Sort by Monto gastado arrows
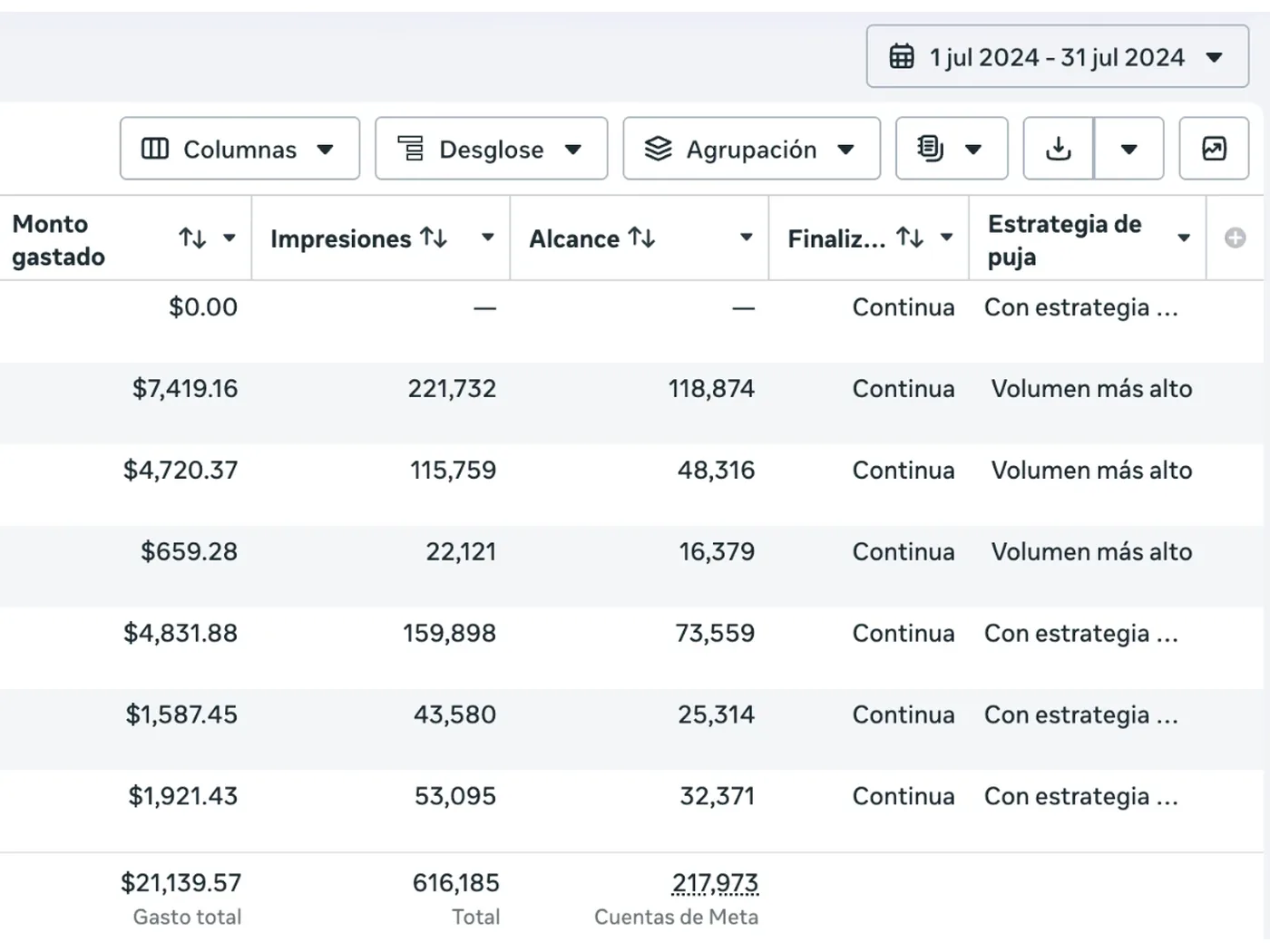Viewport: 1270px width, 952px height. [x=192, y=238]
